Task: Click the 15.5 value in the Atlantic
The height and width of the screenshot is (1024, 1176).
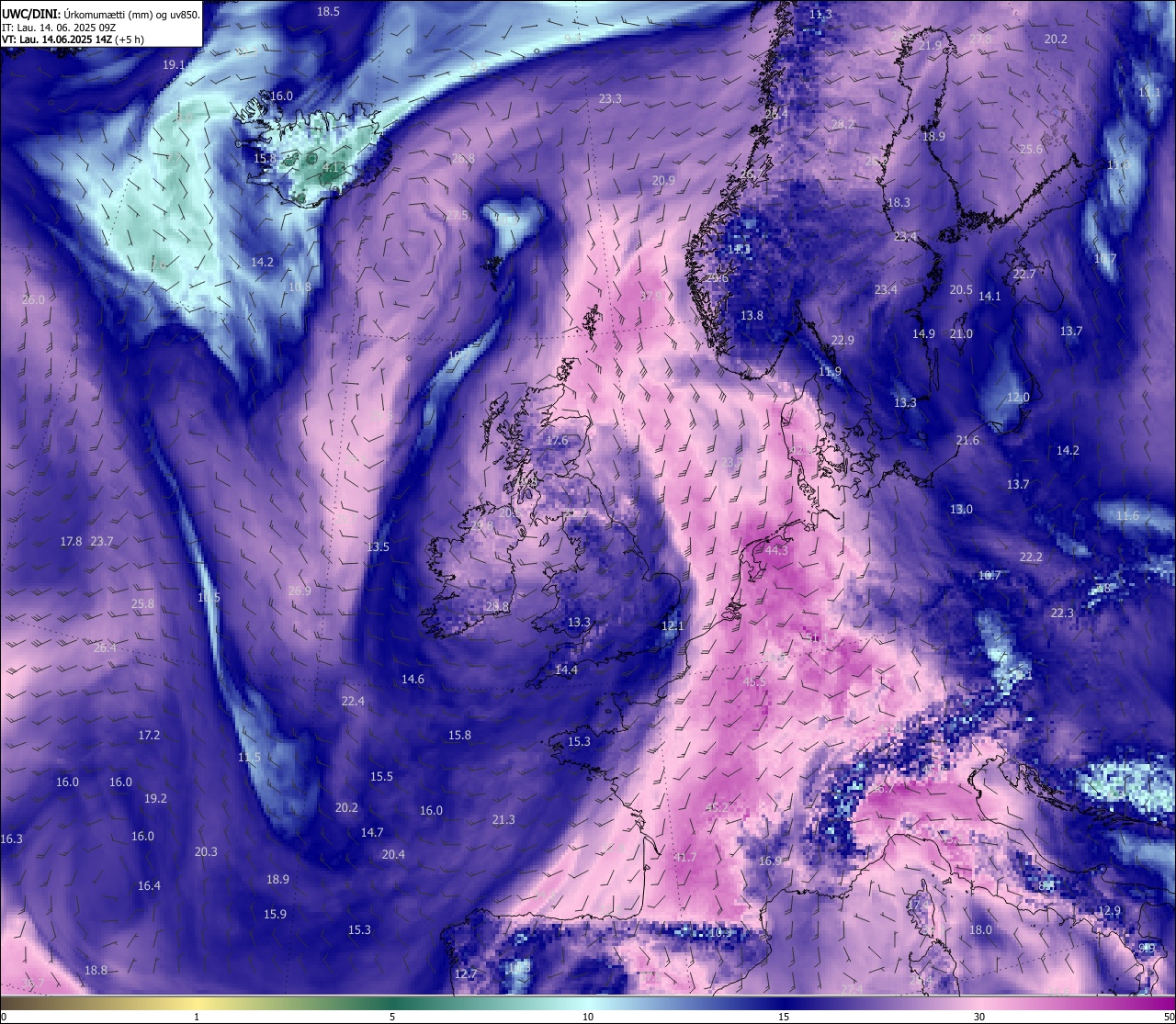Action: 381,776
